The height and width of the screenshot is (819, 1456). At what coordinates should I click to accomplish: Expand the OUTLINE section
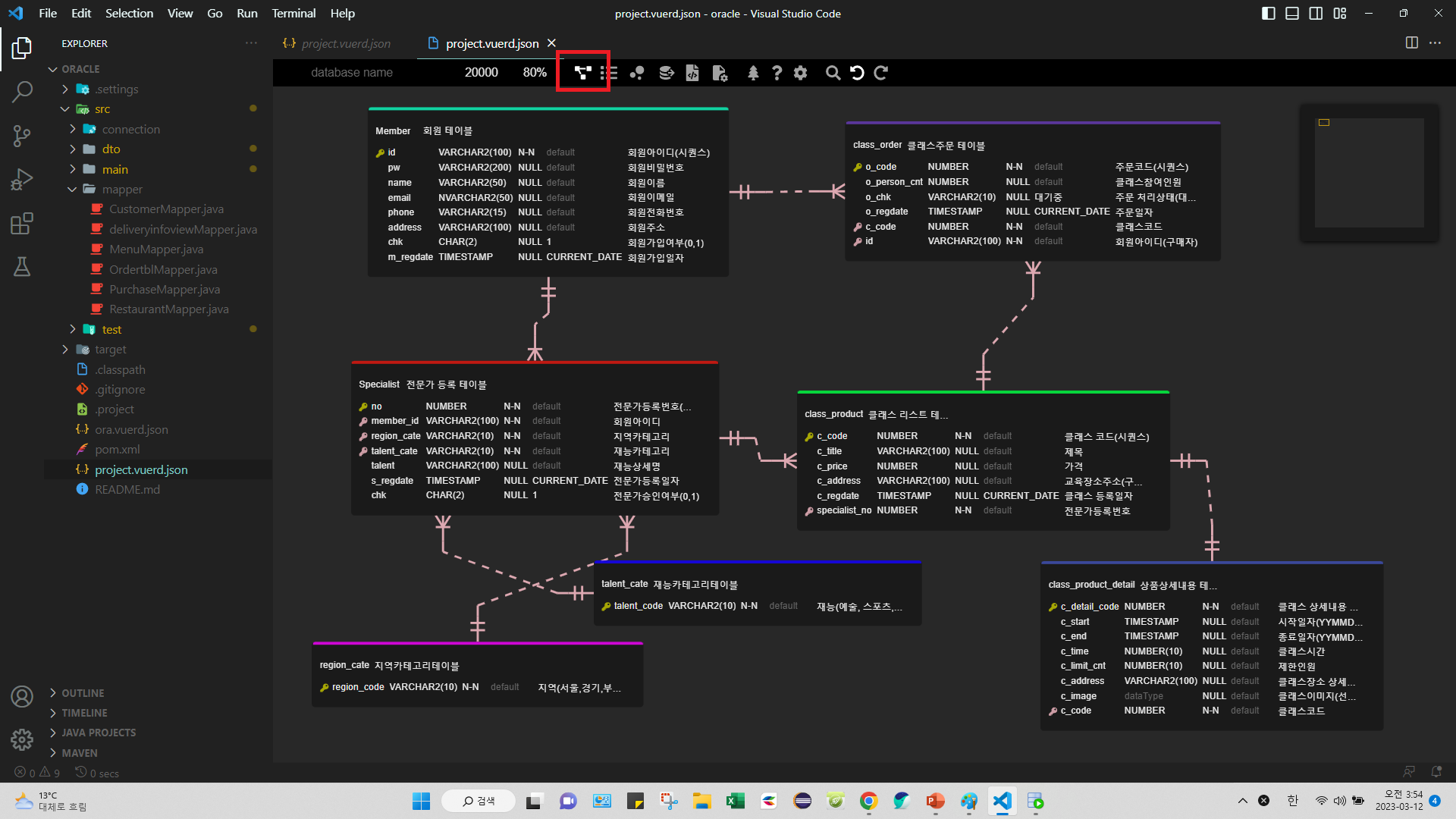coord(83,693)
